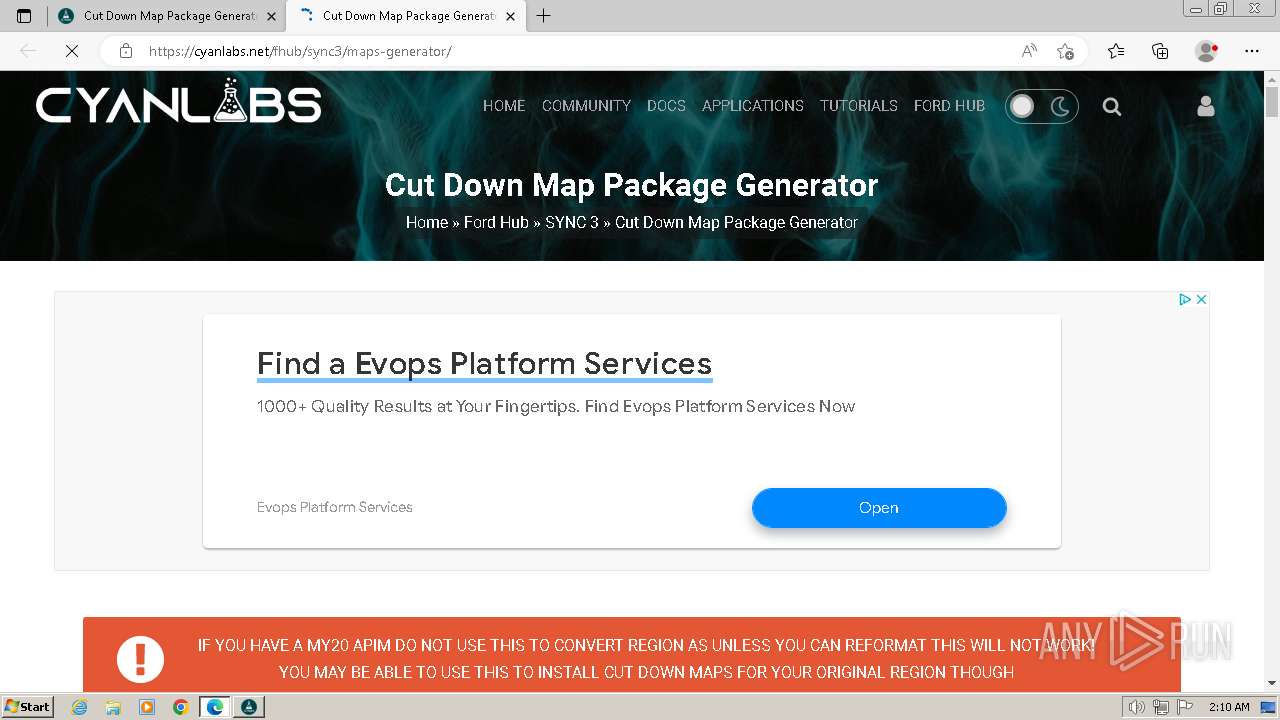Open the tab actions menu icon
Image resolution: width=1280 pixels, height=720 pixels.
click(x=24, y=16)
